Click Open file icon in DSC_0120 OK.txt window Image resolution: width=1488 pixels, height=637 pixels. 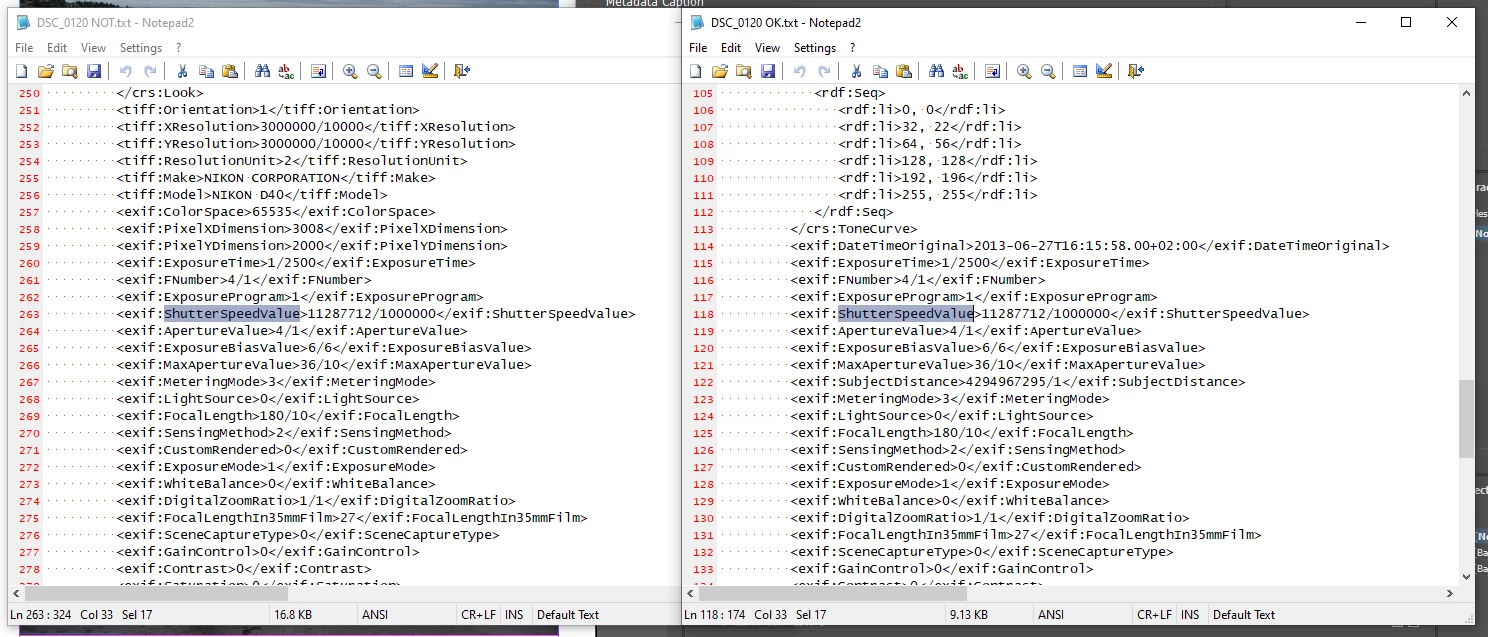pos(719,71)
